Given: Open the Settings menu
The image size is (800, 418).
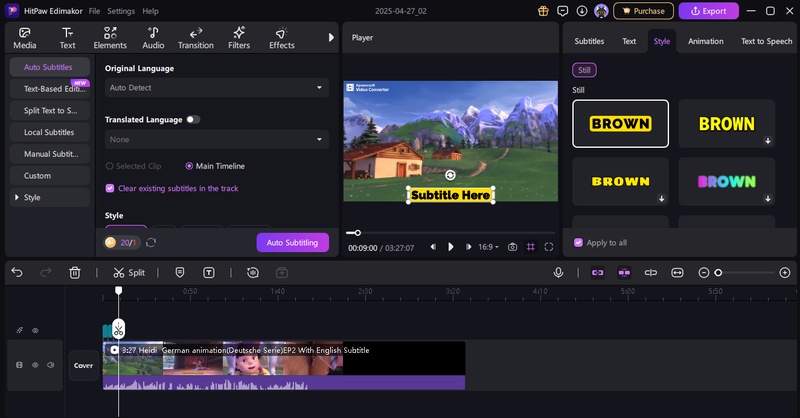Looking at the screenshot, I should 121,11.
